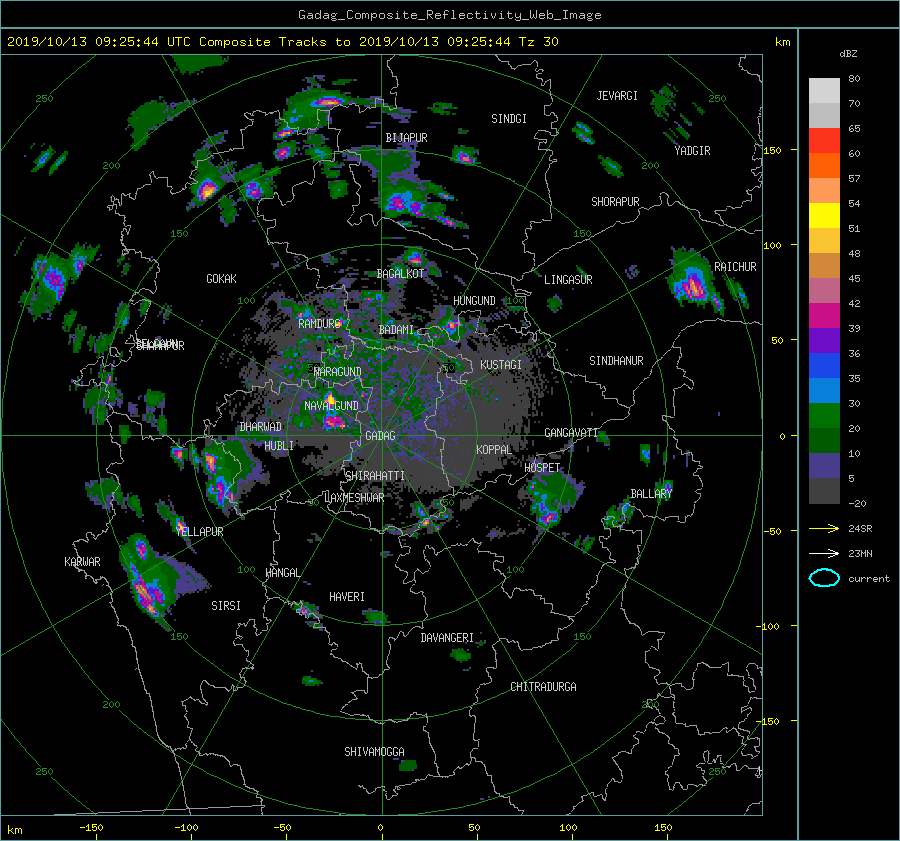This screenshot has height=841, width=900.
Task: Click the timestamp '2019/10/13 09:25:44 UTC Composite Tracks' text
Action: tap(167, 42)
